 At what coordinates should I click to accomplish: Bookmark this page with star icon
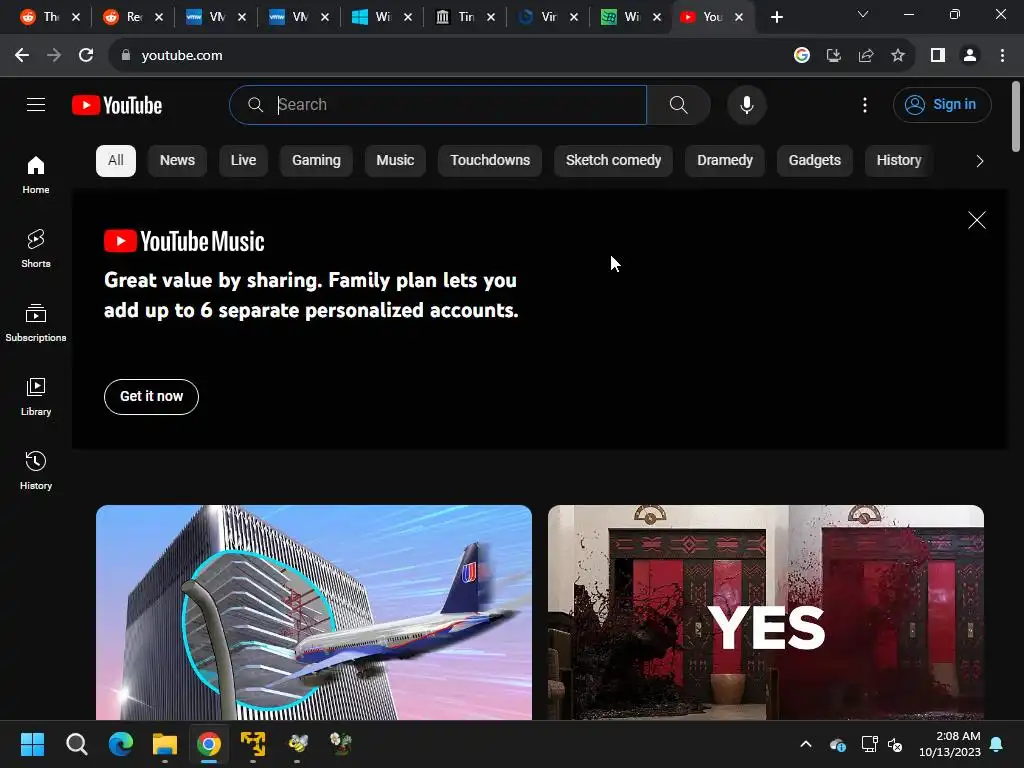[x=898, y=56]
